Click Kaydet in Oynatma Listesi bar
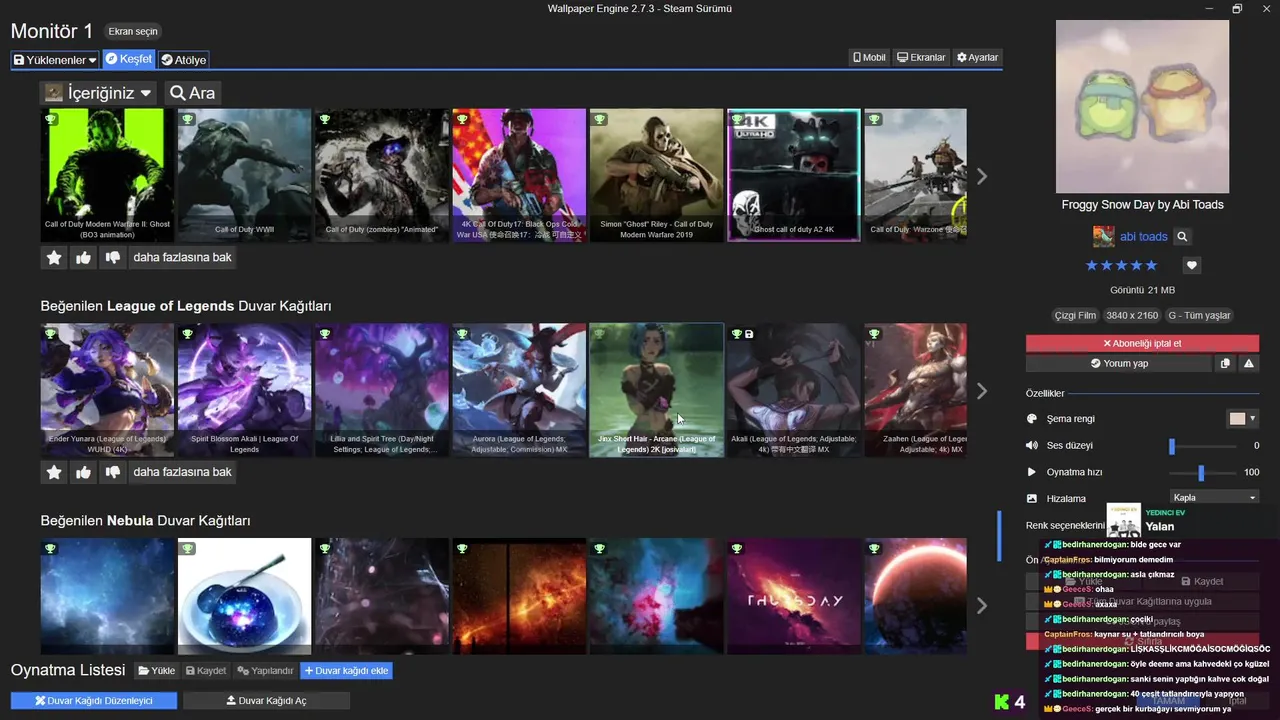Image resolution: width=1280 pixels, height=720 pixels. coord(205,671)
